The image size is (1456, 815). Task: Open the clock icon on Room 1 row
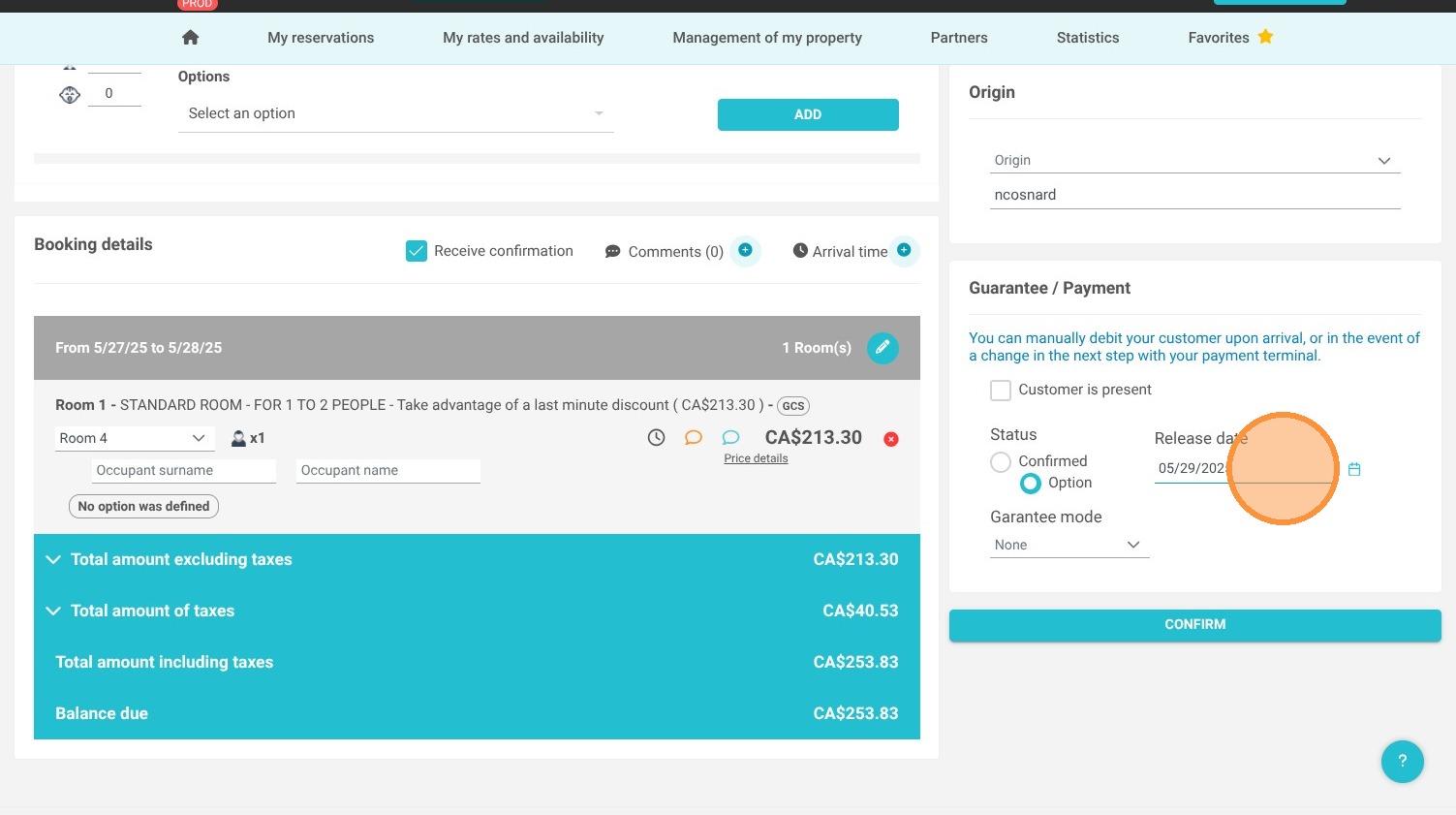(x=656, y=437)
